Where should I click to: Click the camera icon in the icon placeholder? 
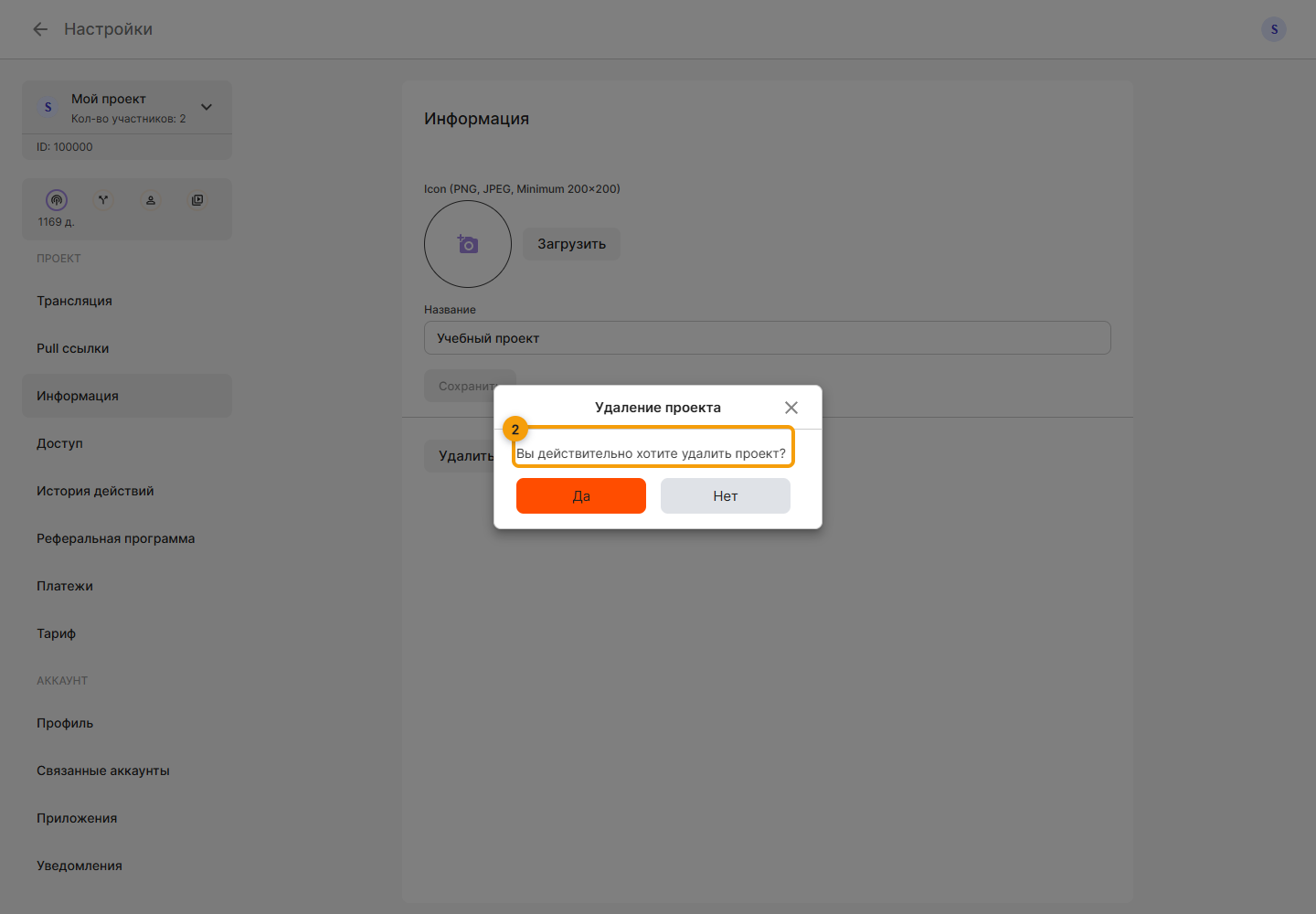(x=468, y=244)
